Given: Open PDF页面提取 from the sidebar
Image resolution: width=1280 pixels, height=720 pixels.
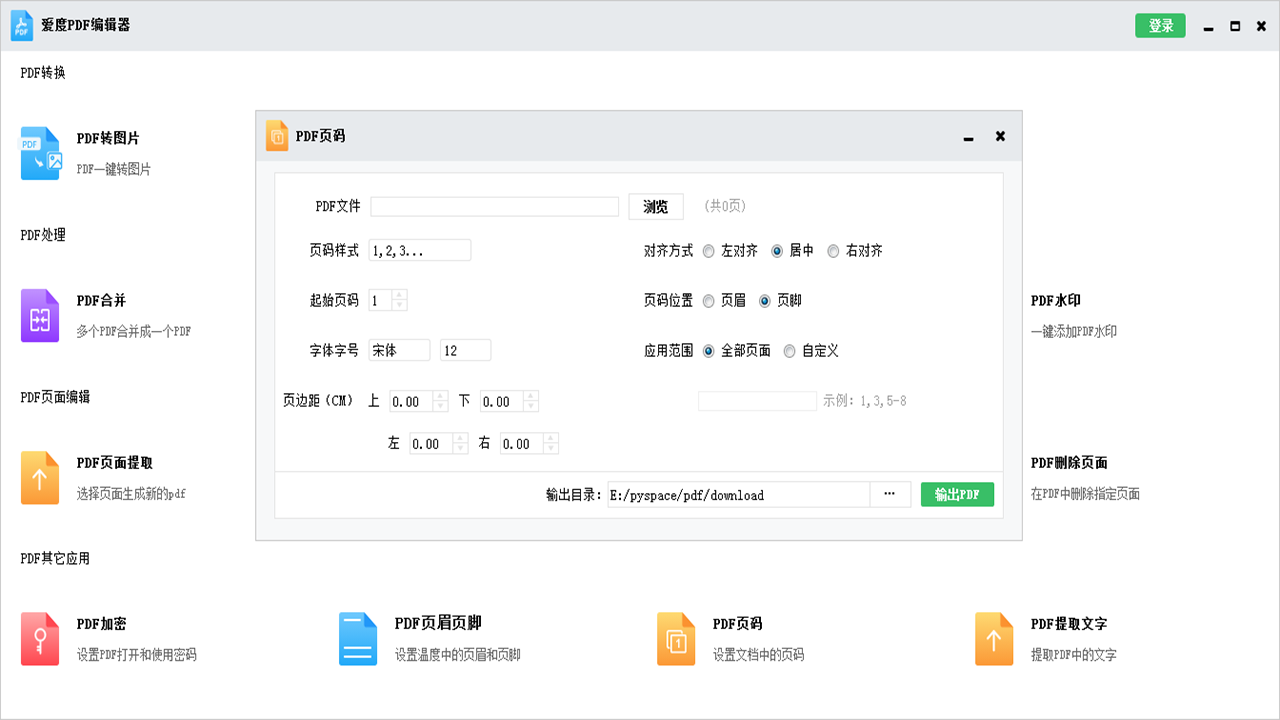Looking at the screenshot, I should click(38, 477).
